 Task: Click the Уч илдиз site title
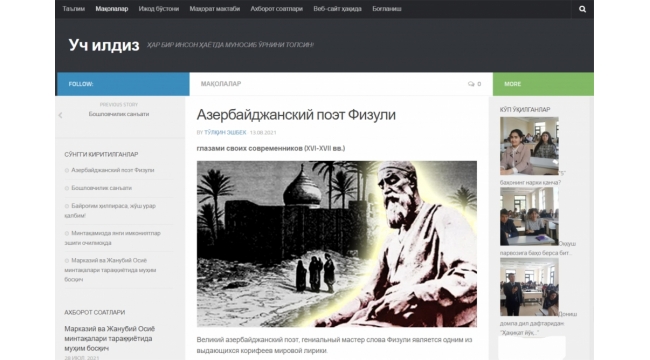click(x=104, y=45)
